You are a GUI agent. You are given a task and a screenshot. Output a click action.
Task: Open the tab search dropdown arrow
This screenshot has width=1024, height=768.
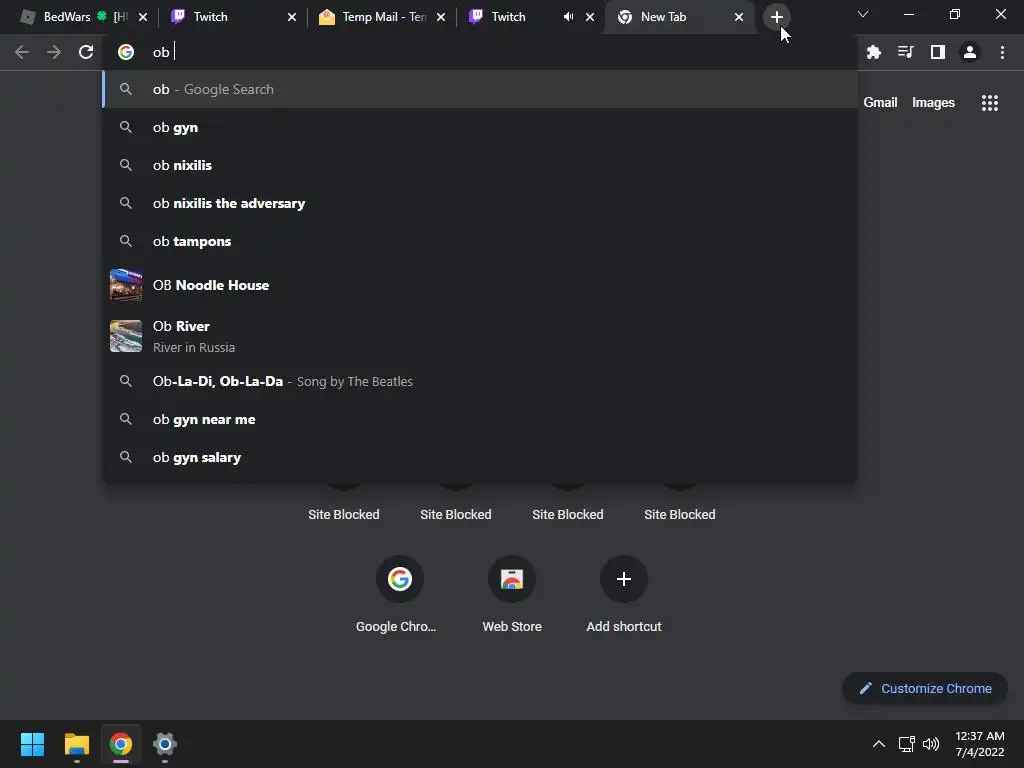862,14
